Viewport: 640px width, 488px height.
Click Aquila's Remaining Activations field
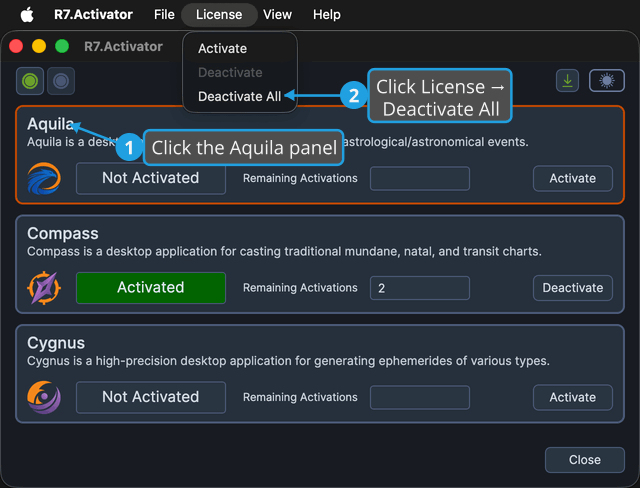[420, 178]
